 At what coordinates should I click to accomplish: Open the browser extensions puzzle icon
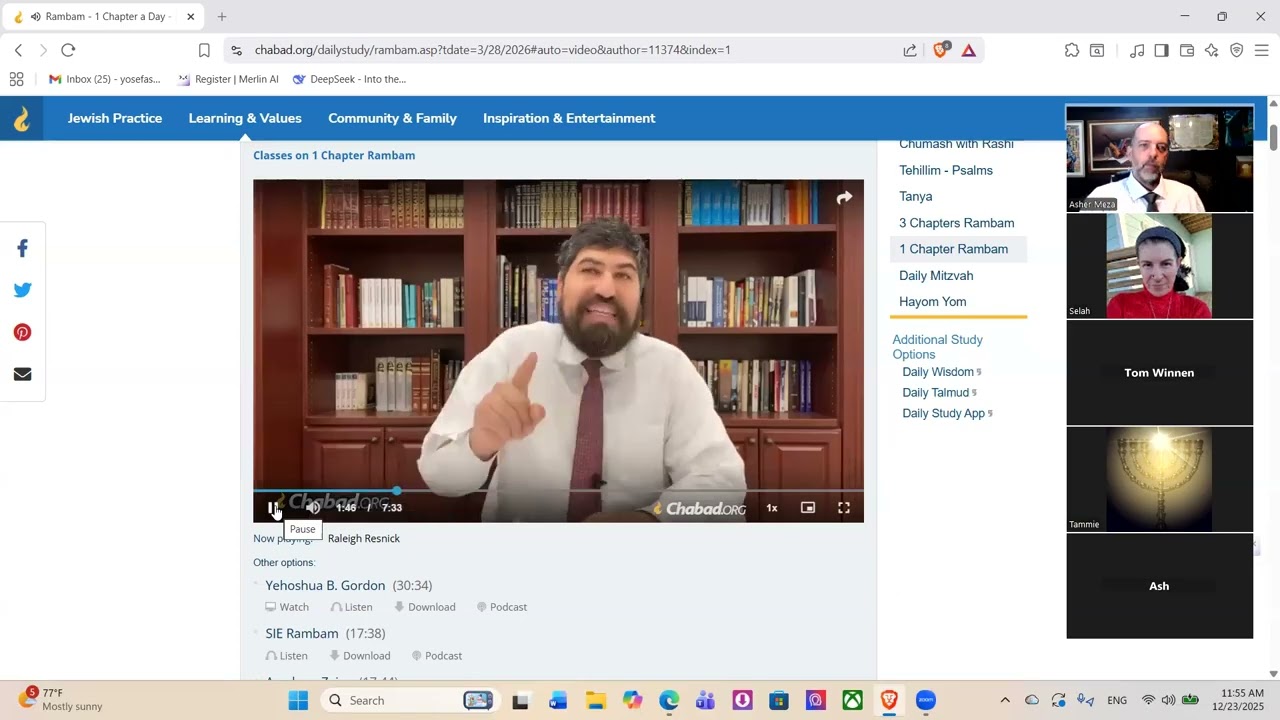coord(1072,50)
